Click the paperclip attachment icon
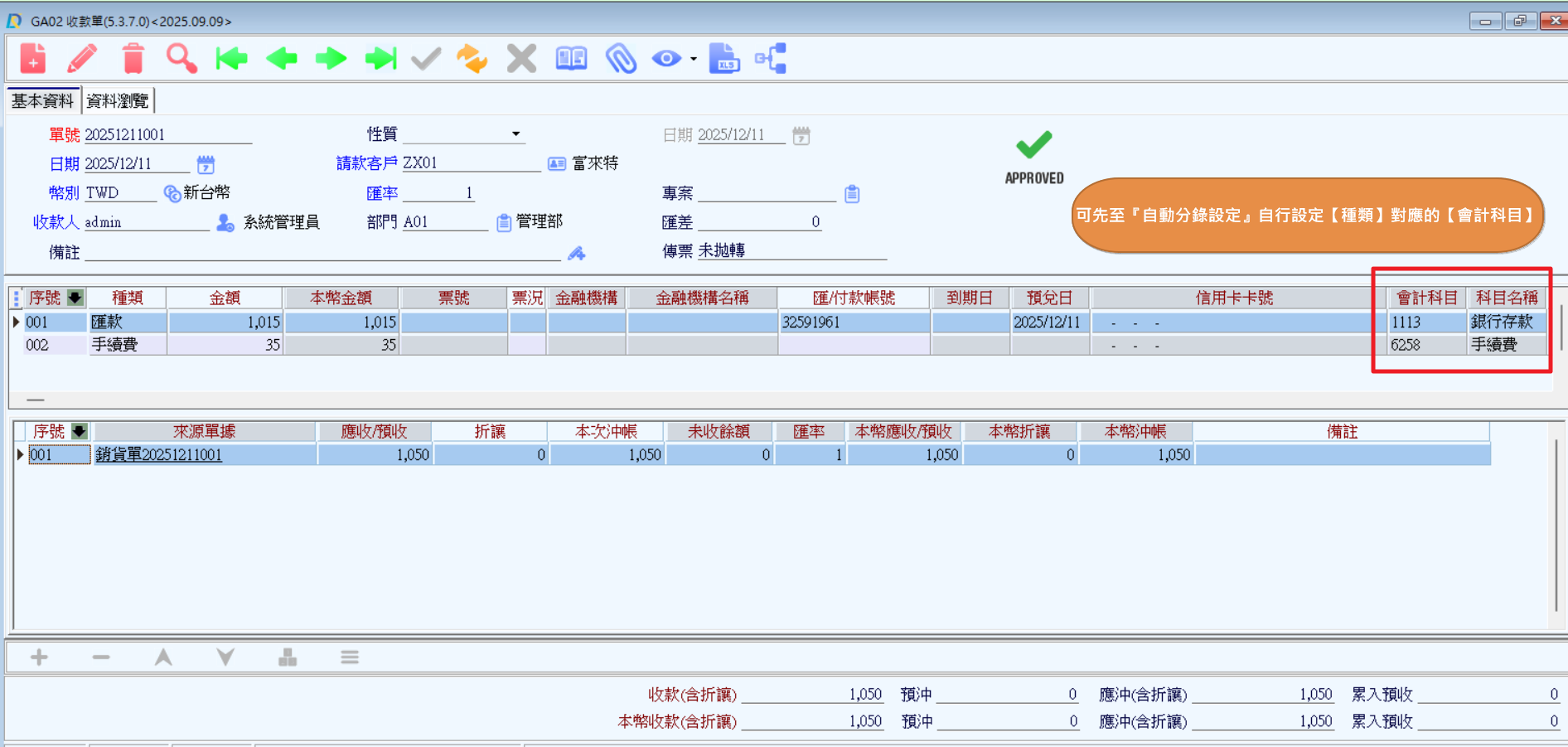 (621, 59)
